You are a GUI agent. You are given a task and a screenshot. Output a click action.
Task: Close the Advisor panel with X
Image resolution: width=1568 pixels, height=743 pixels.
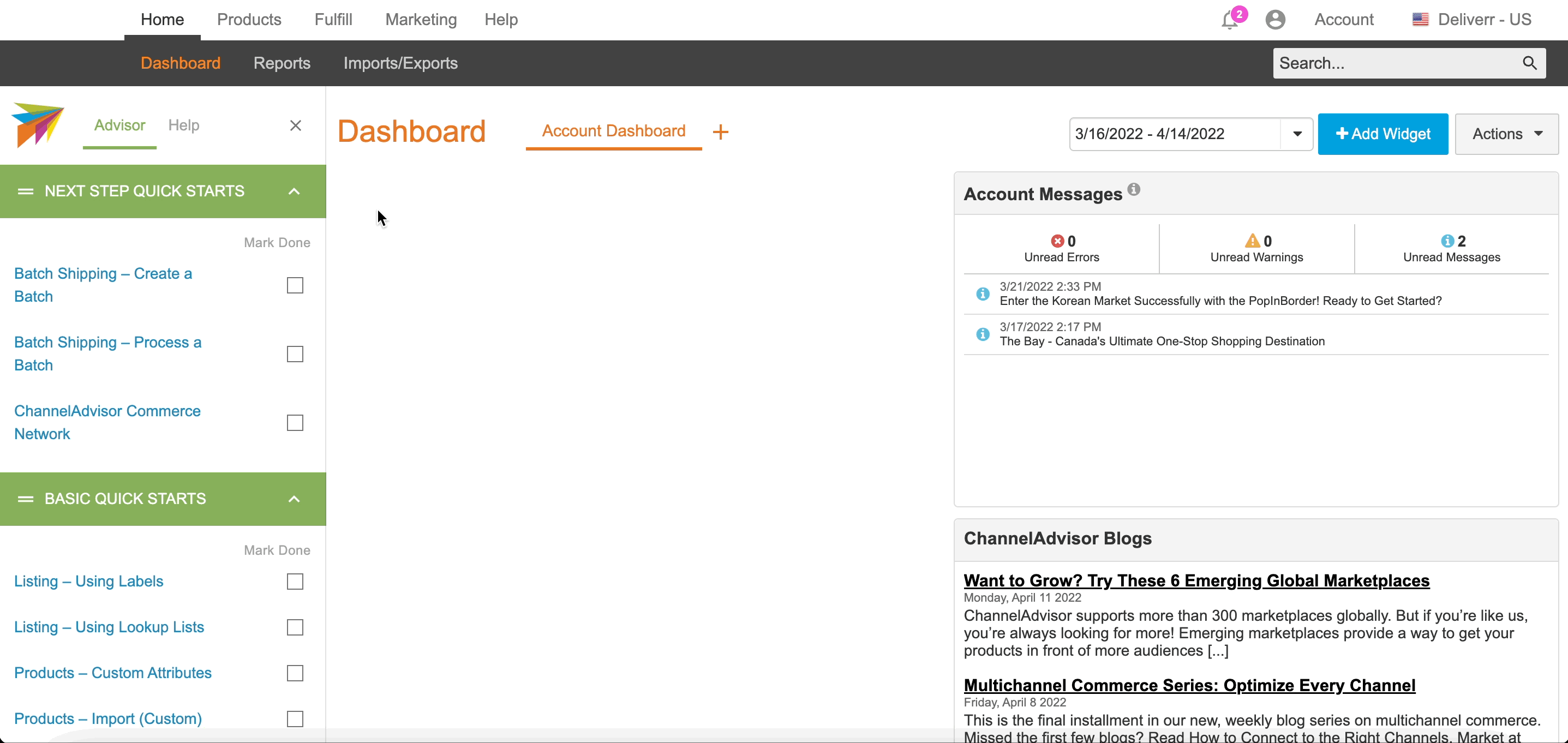tap(296, 125)
